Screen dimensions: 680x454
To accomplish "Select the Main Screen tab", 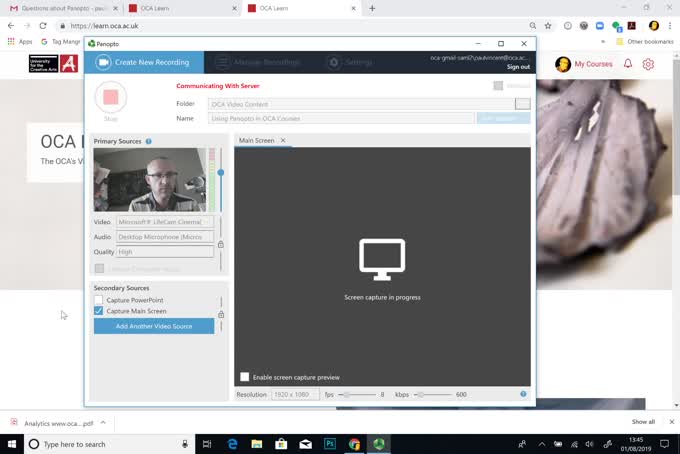I will coord(256,141).
